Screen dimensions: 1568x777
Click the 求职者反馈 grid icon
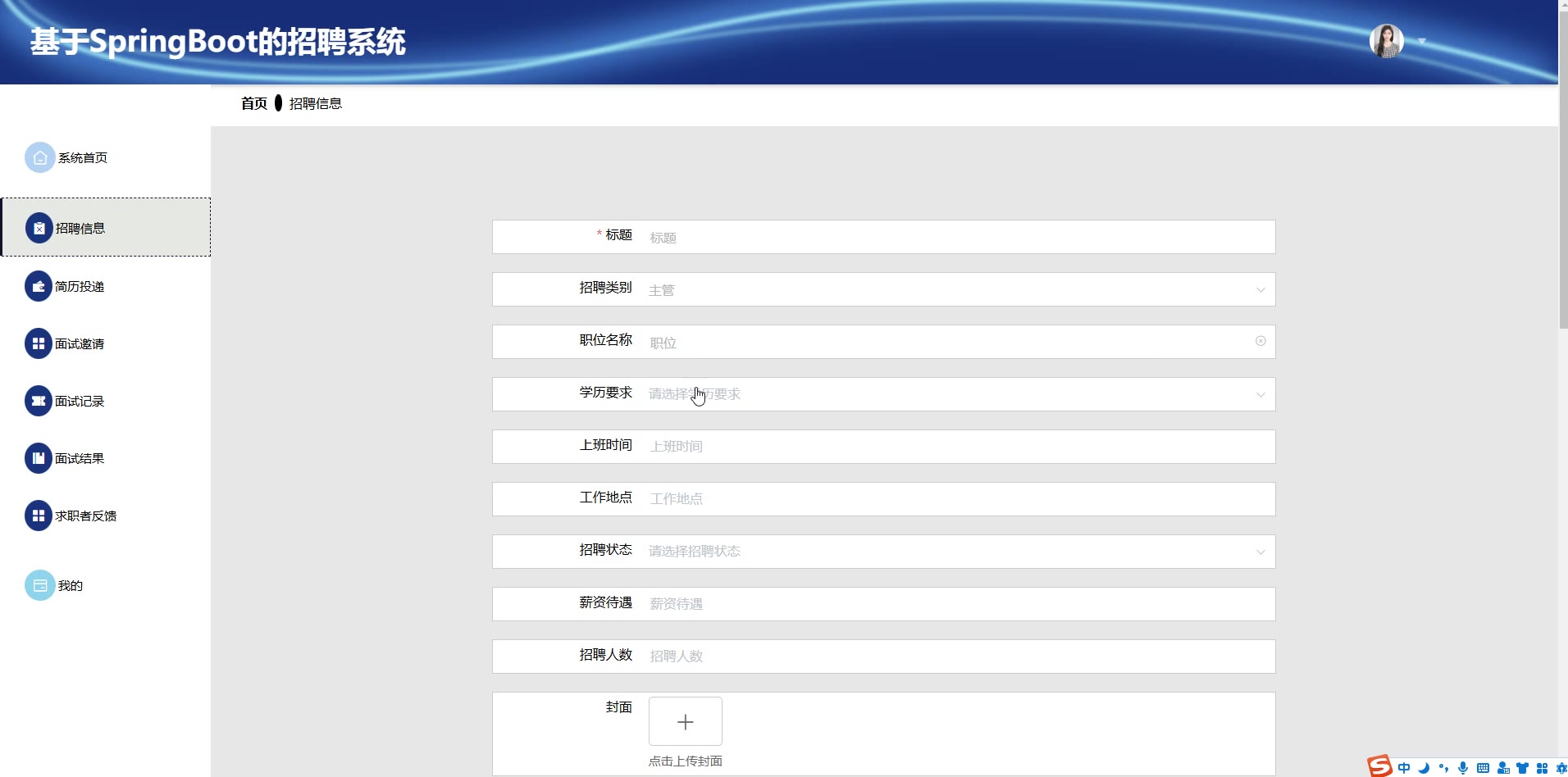39,516
